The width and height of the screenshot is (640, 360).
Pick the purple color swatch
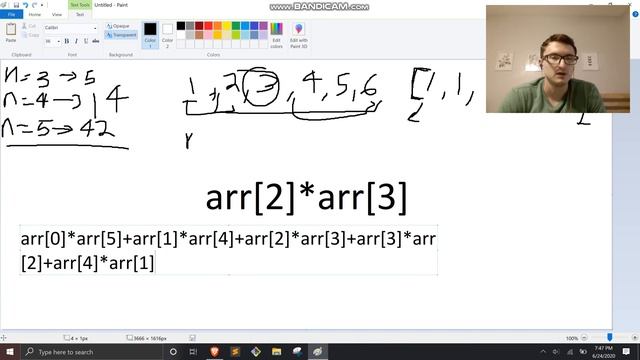tap(263, 26)
